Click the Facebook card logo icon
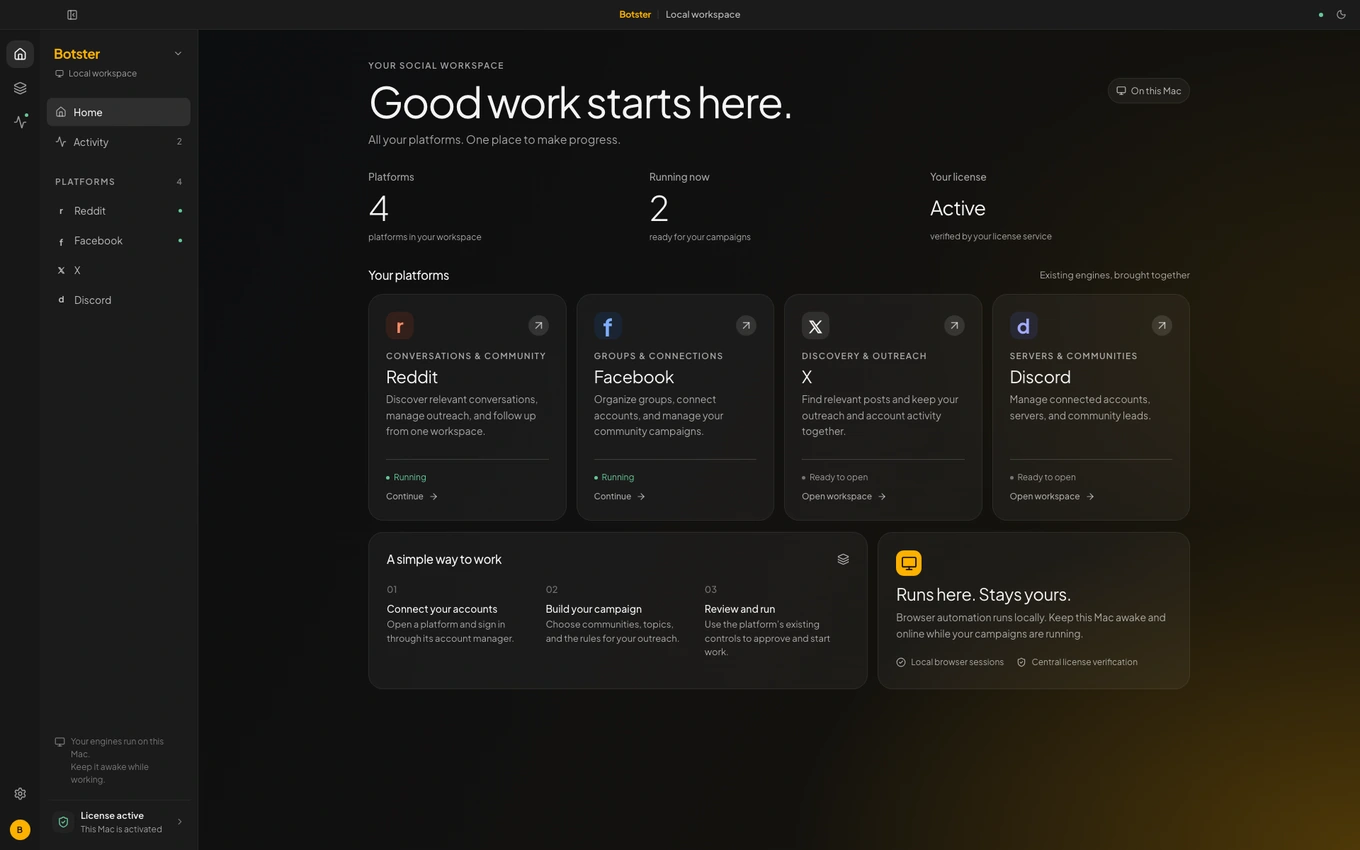The height and width of the screenshot is (850, 1360). tap(608, 326)
